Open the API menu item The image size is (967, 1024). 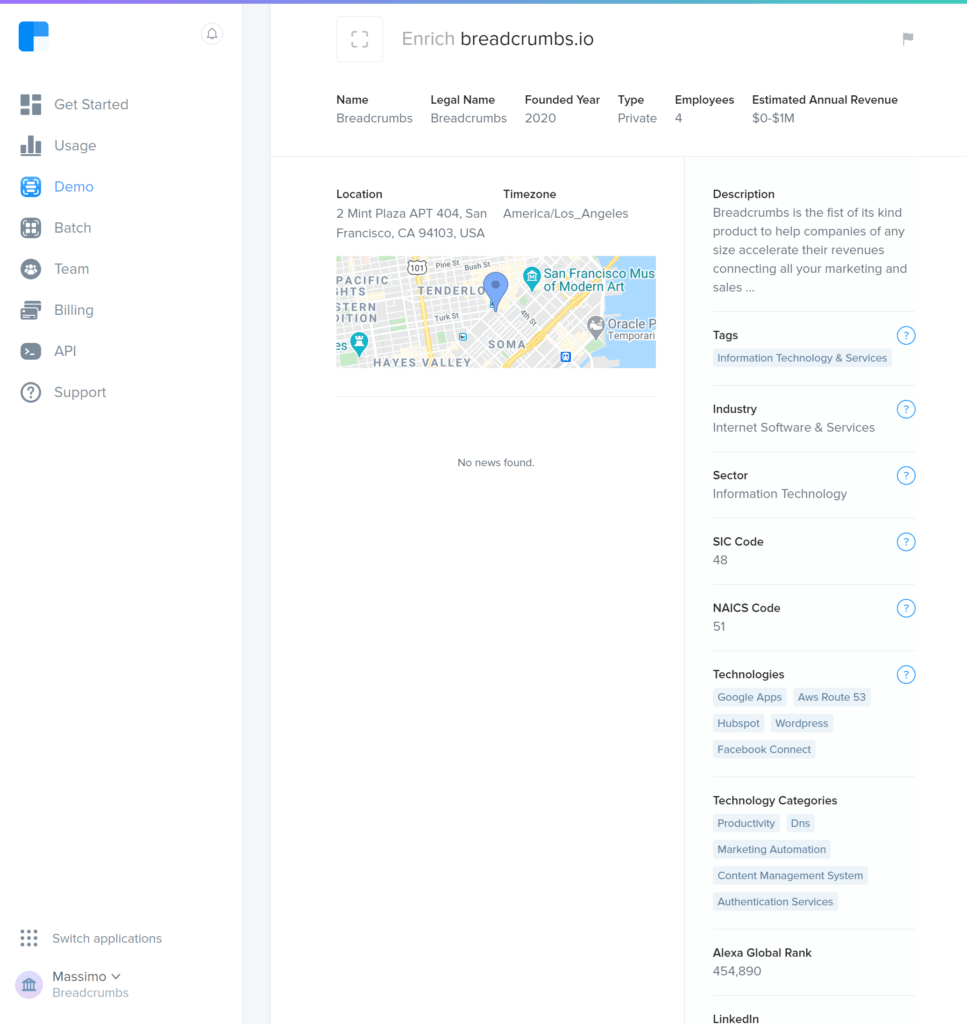[x=65, y=351]
